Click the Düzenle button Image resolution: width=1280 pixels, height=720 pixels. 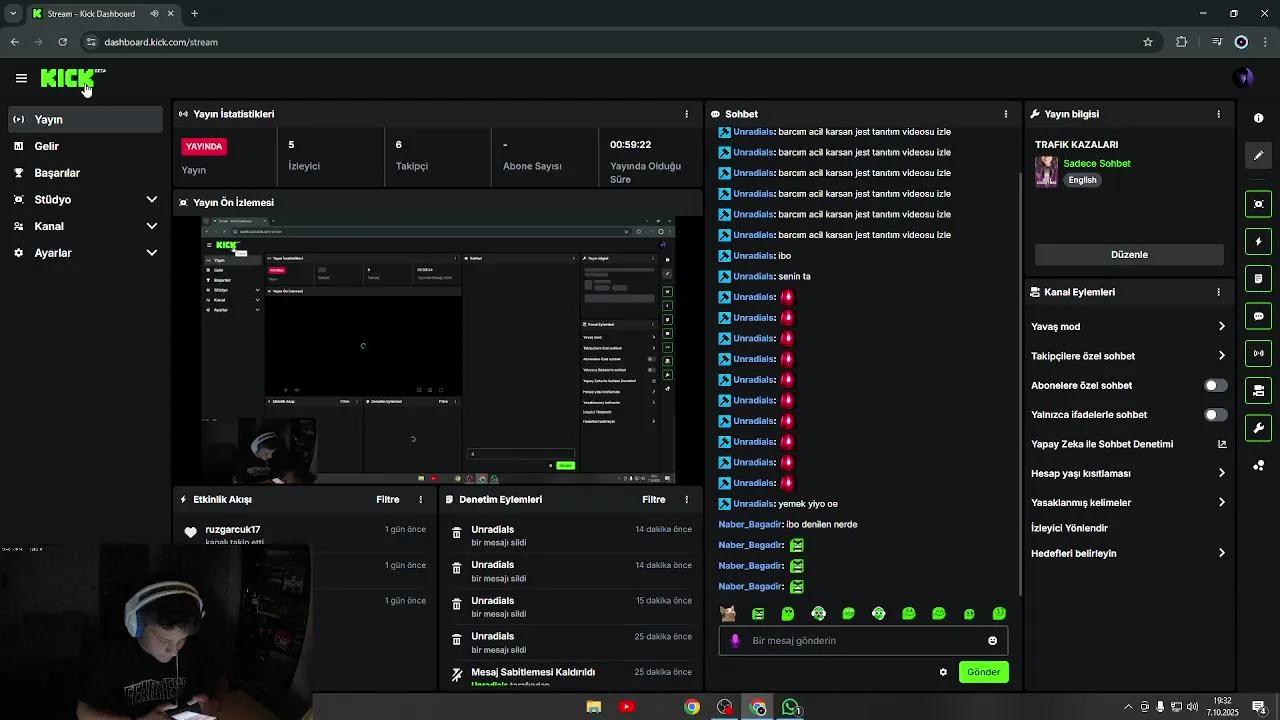(1129, 255)
